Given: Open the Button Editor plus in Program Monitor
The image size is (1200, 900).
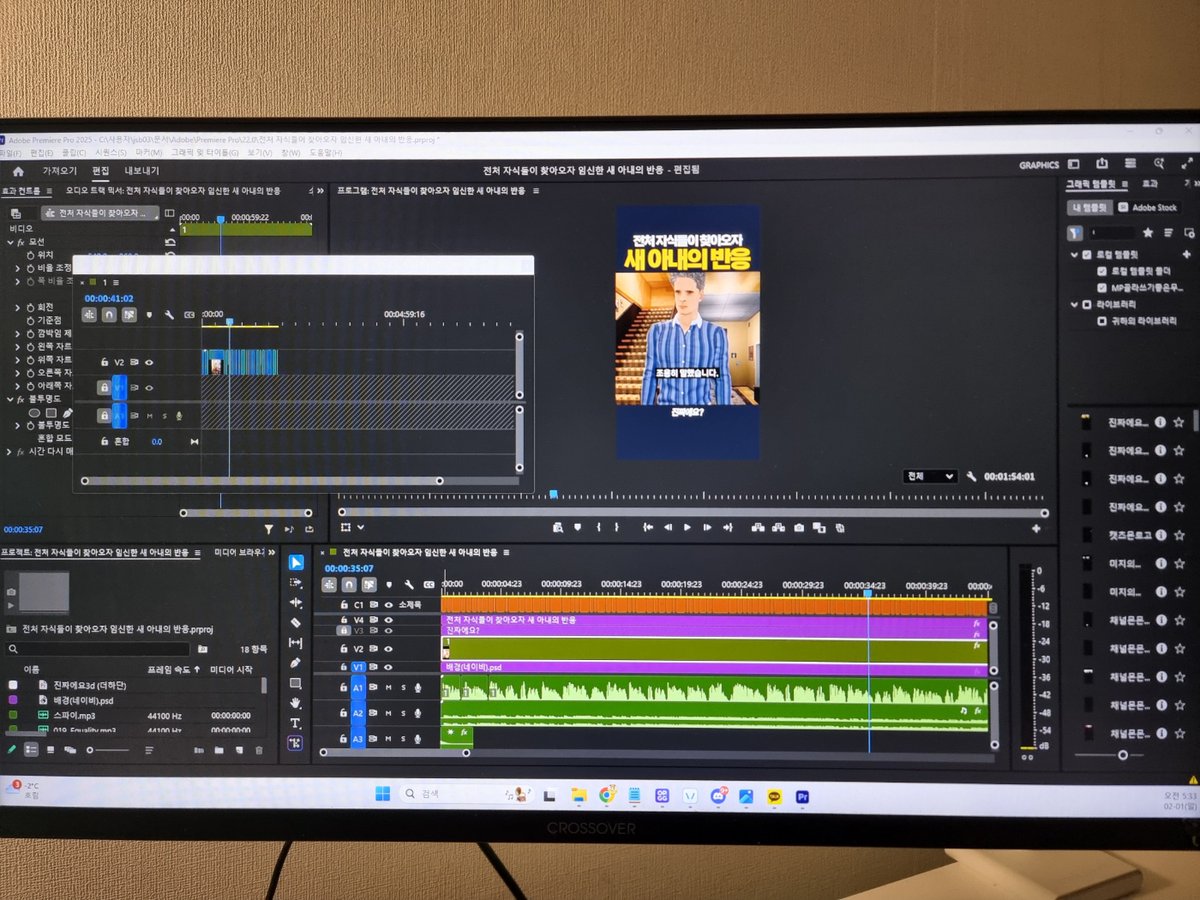Looking at the screenshot, I should (x=1036, y=528).
